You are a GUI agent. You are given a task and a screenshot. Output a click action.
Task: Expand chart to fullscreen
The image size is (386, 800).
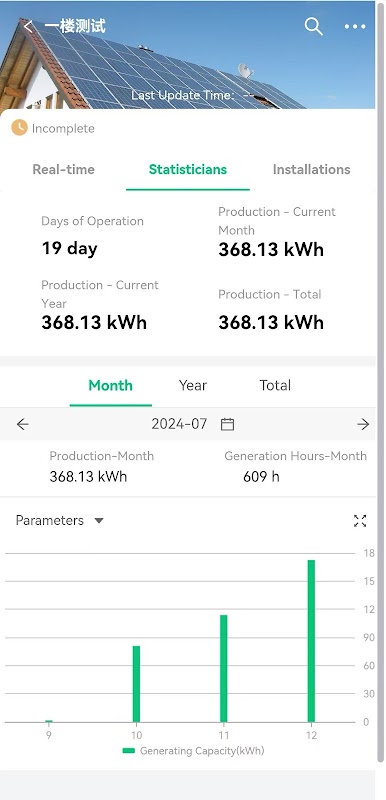click(360, 521)
